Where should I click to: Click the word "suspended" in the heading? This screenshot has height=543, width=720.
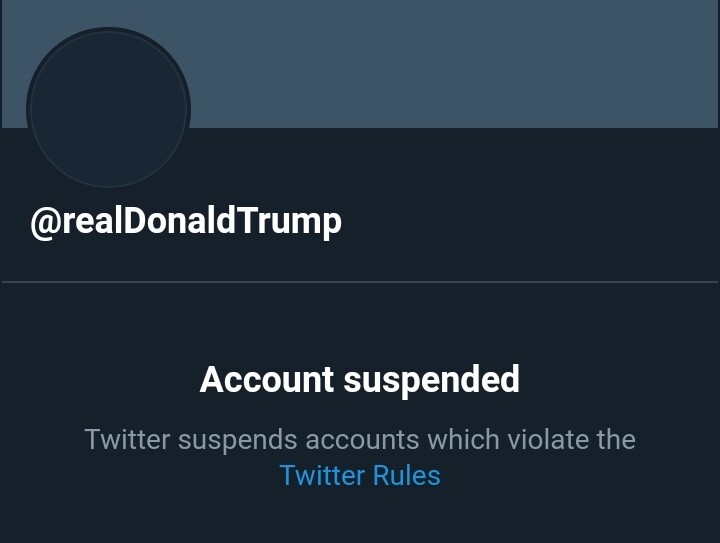432,380
